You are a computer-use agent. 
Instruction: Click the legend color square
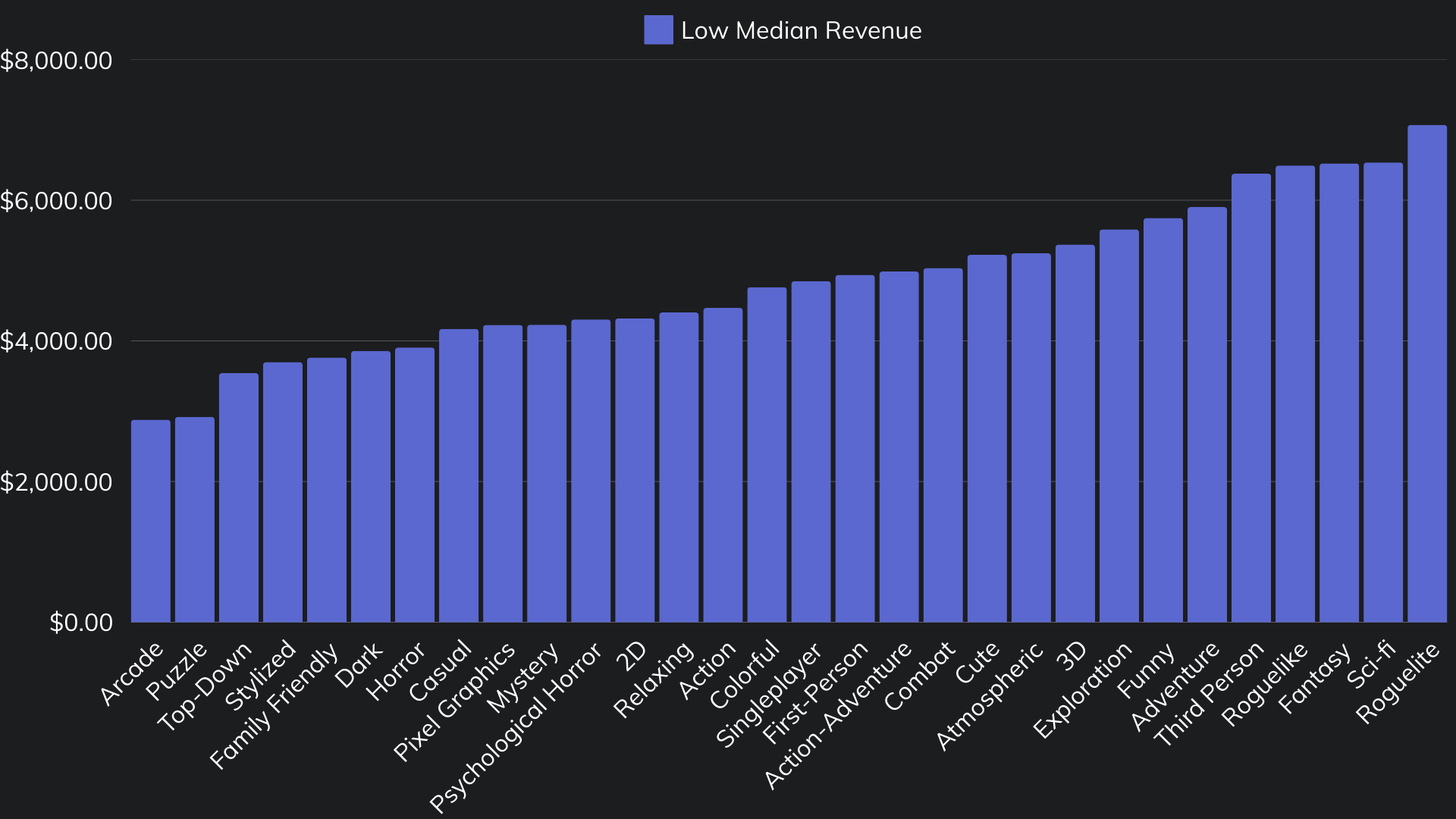pyautogui.click(x=658, y=30)
